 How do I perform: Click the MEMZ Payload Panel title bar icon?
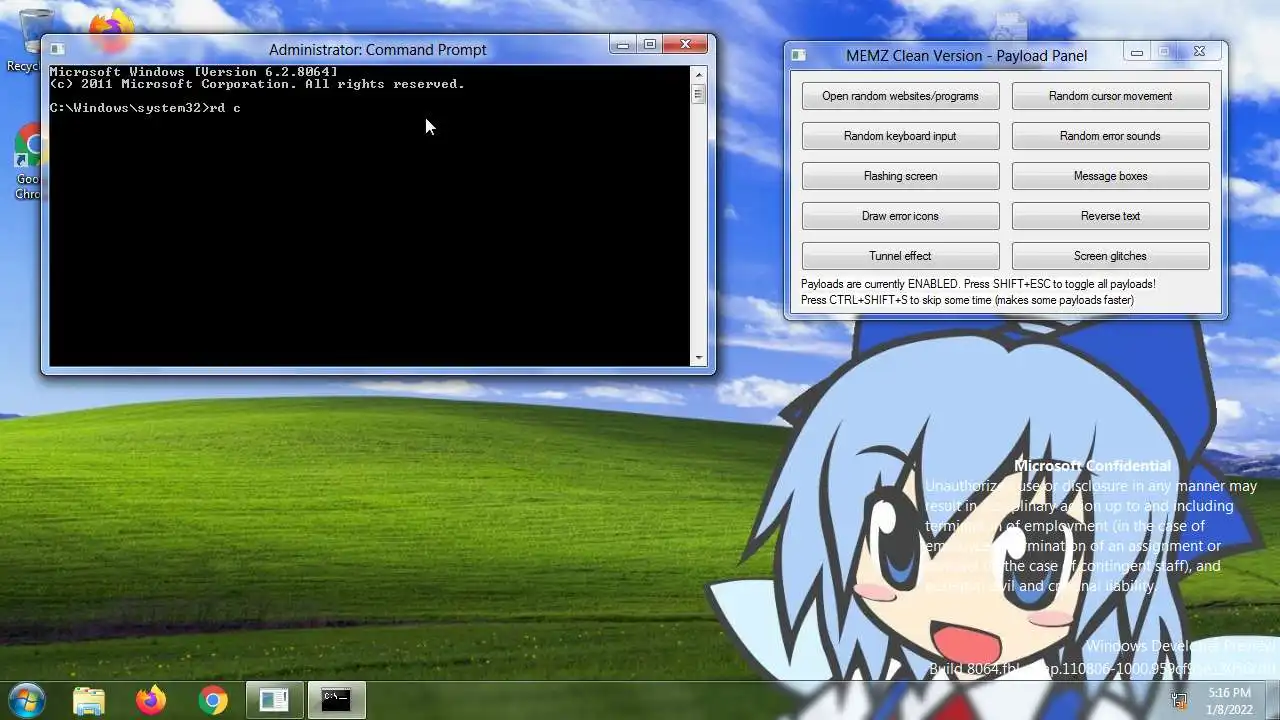(x=798, y=56)
